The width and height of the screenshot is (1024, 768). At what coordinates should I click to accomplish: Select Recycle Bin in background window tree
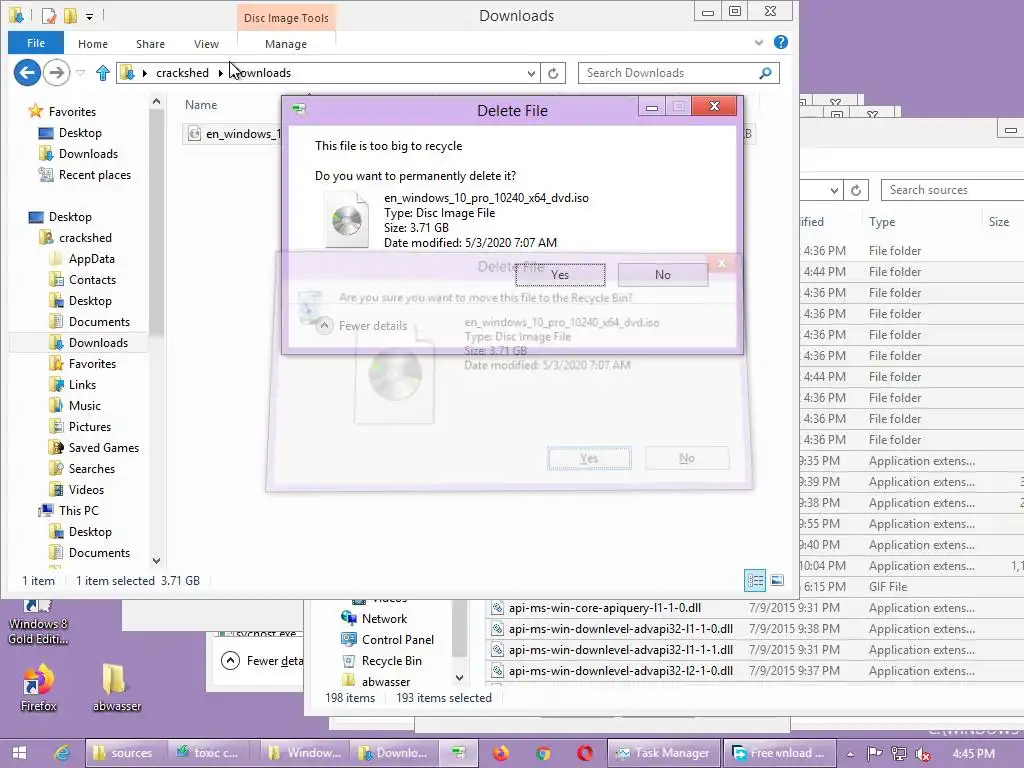pyautogui.click(x=383, y=661)
